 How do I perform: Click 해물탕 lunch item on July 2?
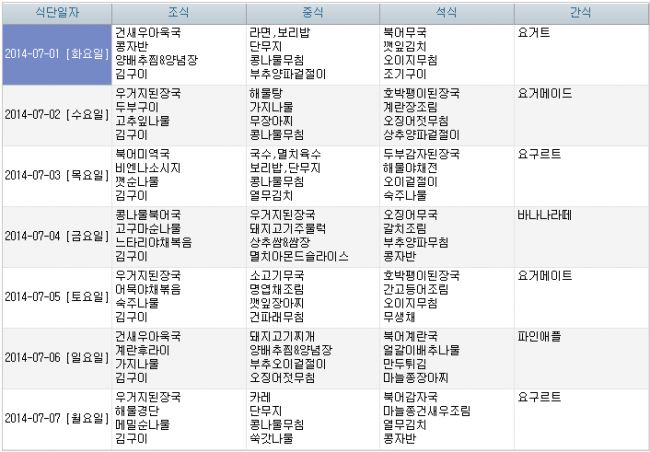click(266, 93)
